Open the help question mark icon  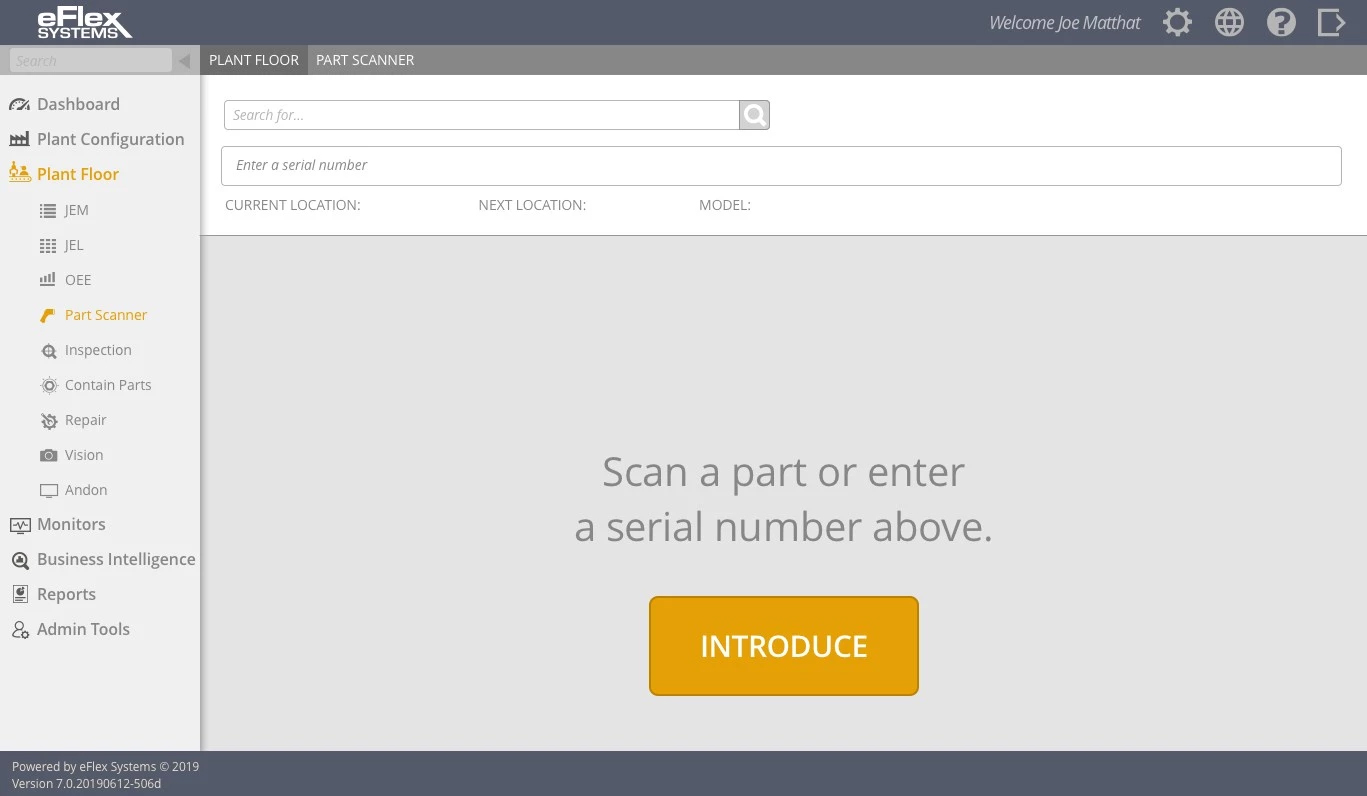pyautogui.click(x=1281, y=22)
